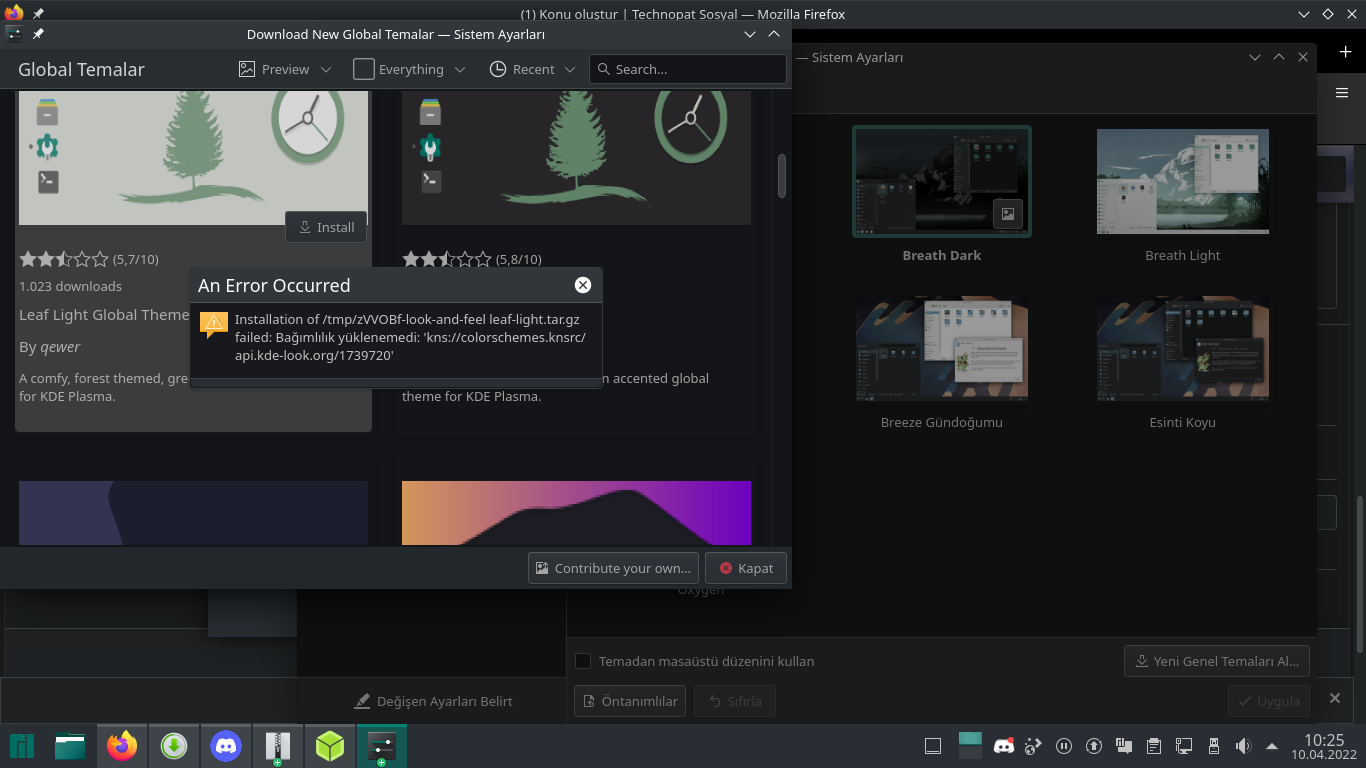This screenshot has height=768, width=1366.
Task: Open the wired network tray icon
Action: point(1184,746)
